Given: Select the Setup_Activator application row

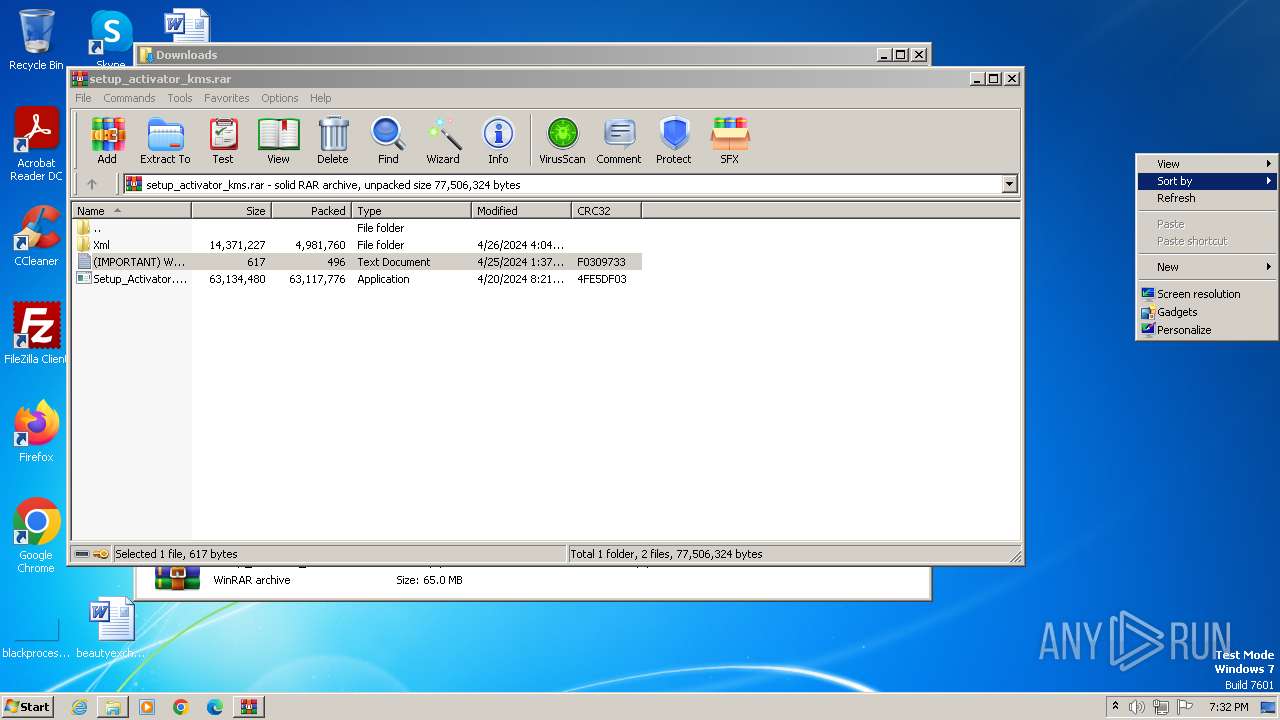Looking at the screenshot, I should 357,279.
